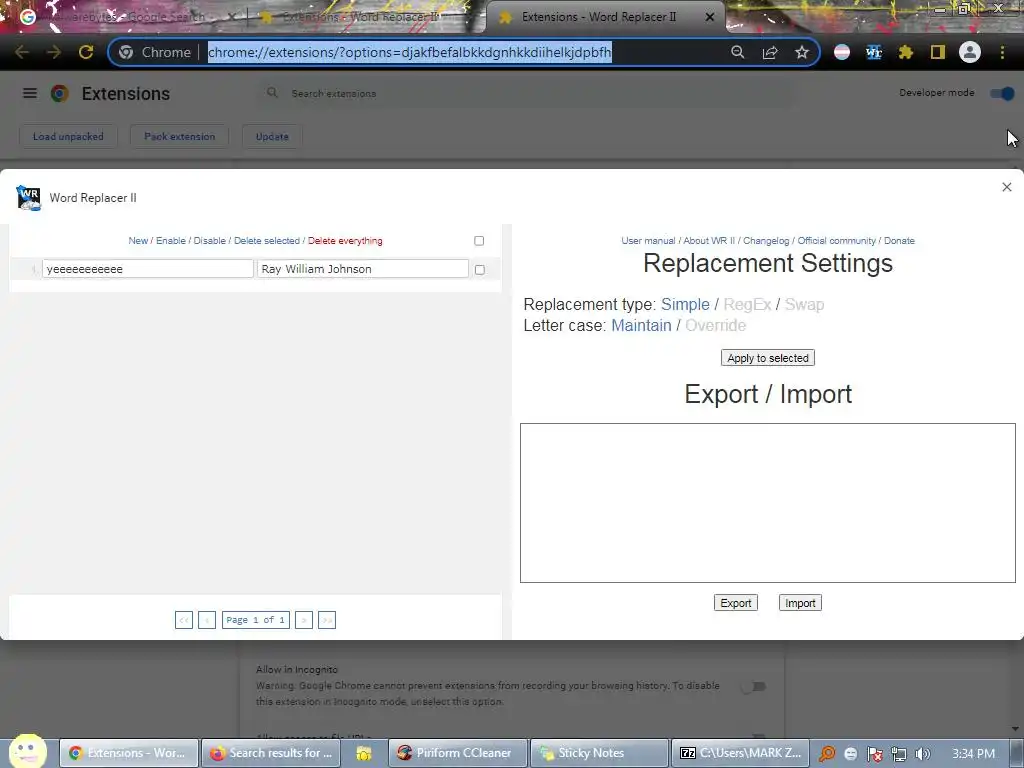Select Simple replacement type
1024x768 pixels.
tap(685, 304)
